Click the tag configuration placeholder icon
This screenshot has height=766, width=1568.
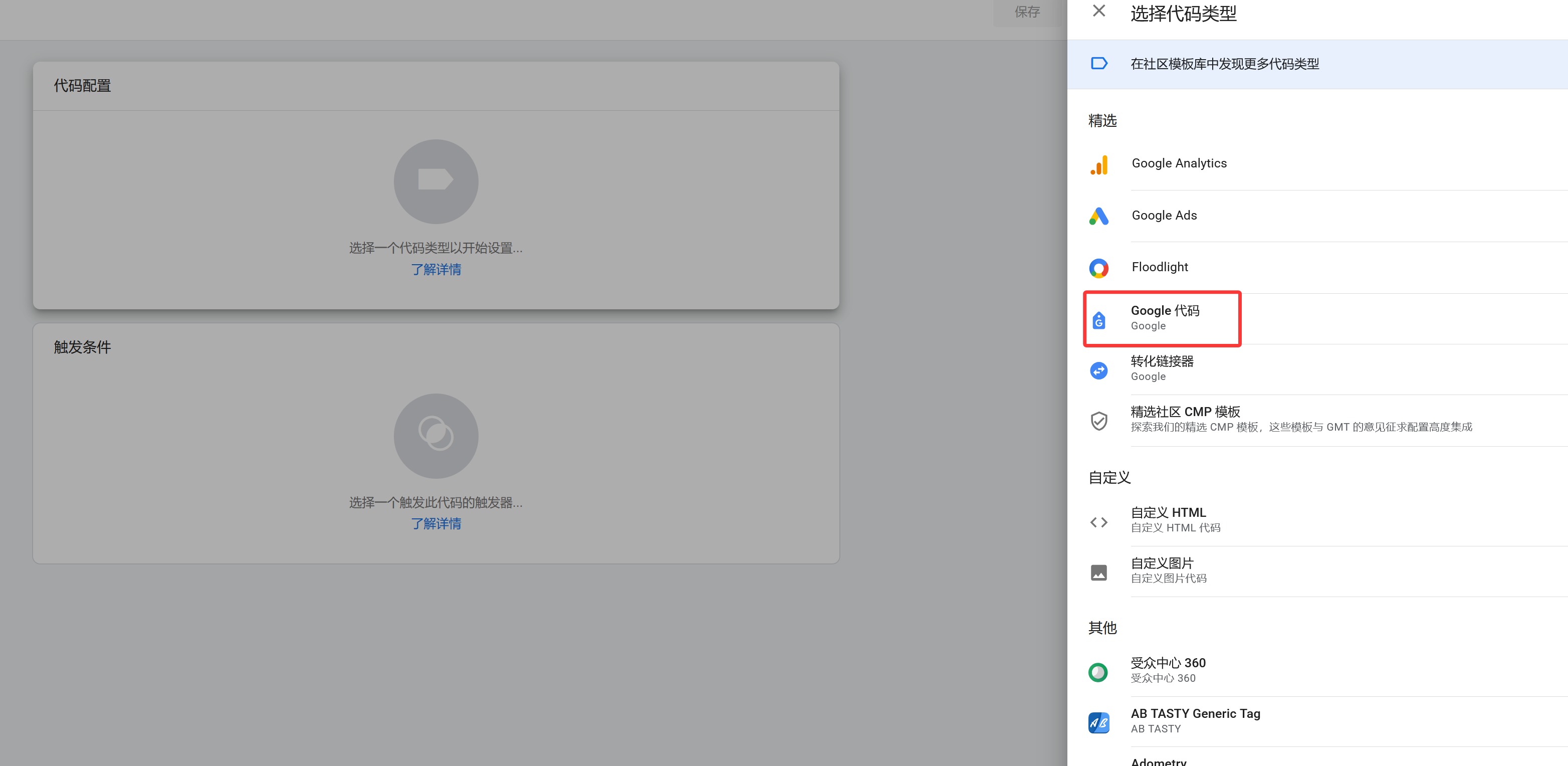point(436,181)
